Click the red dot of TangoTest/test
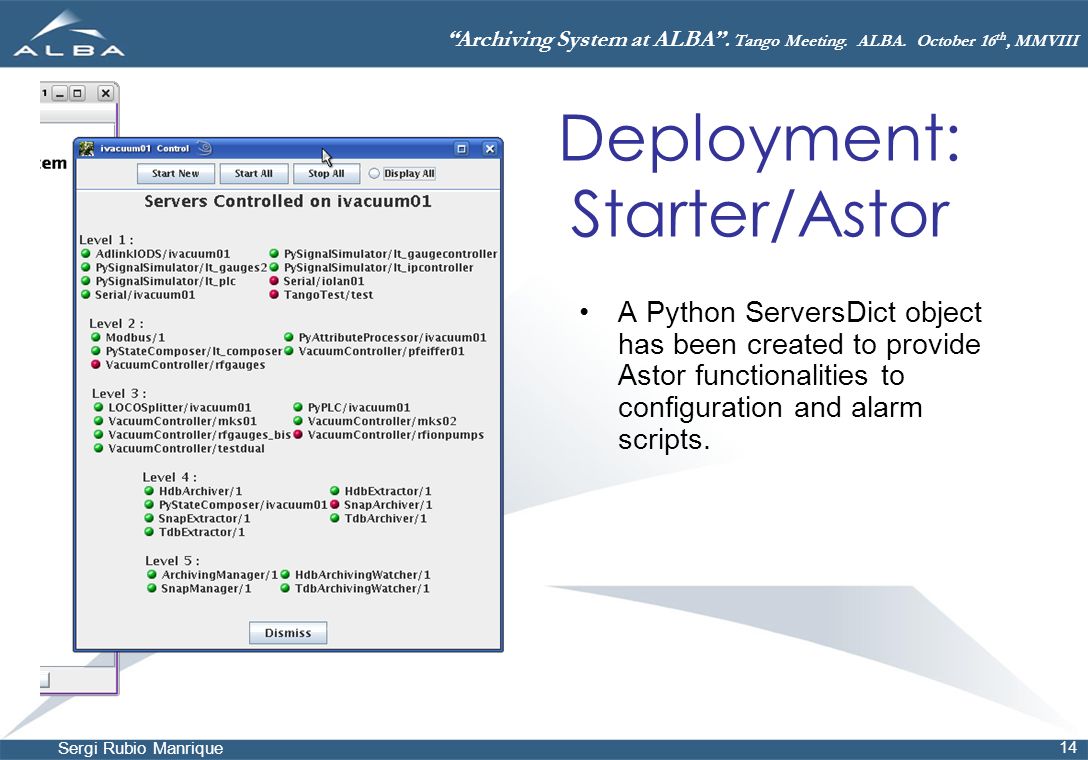 point(274,295)
